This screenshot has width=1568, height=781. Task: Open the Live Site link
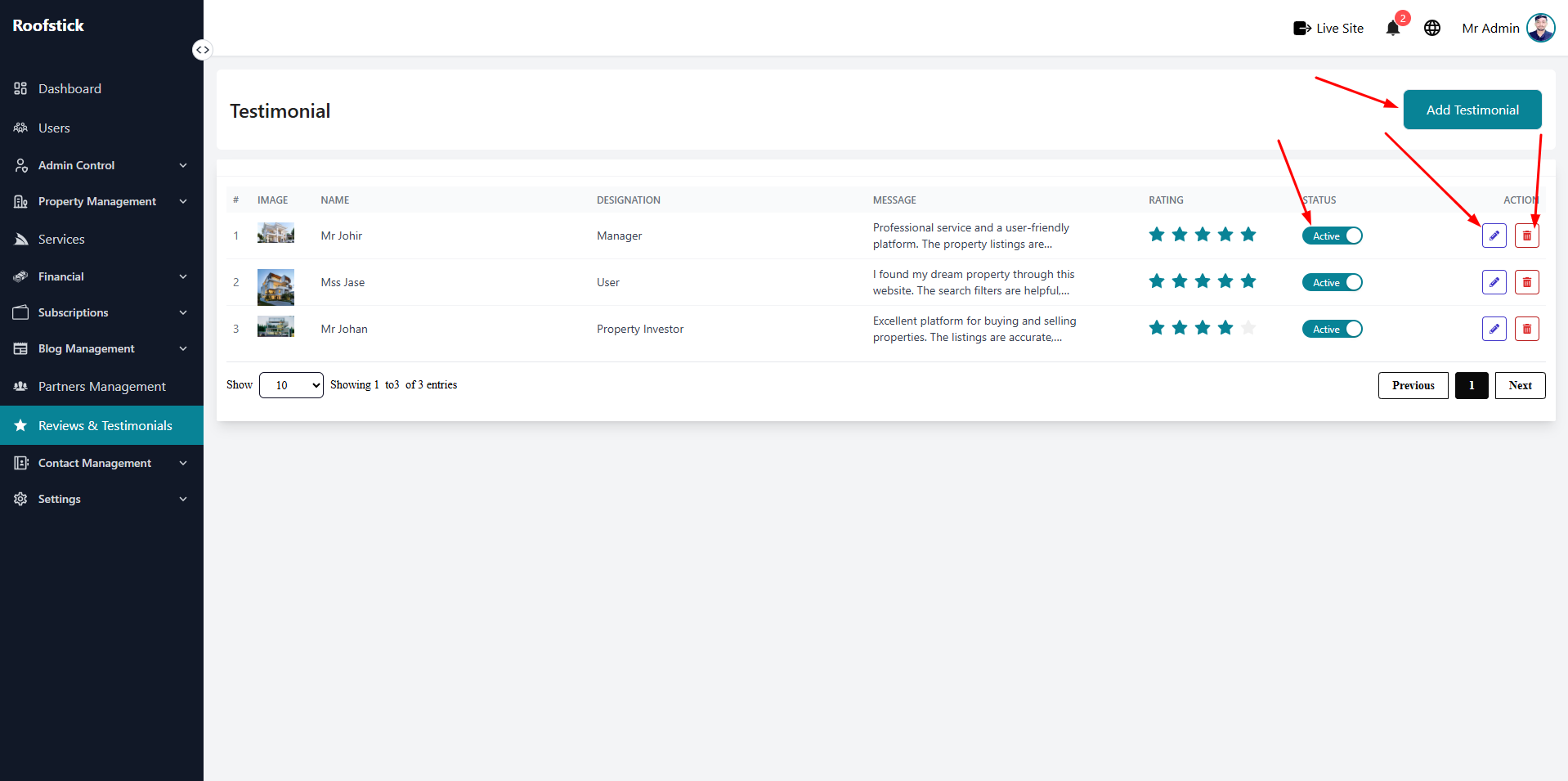1328,28
